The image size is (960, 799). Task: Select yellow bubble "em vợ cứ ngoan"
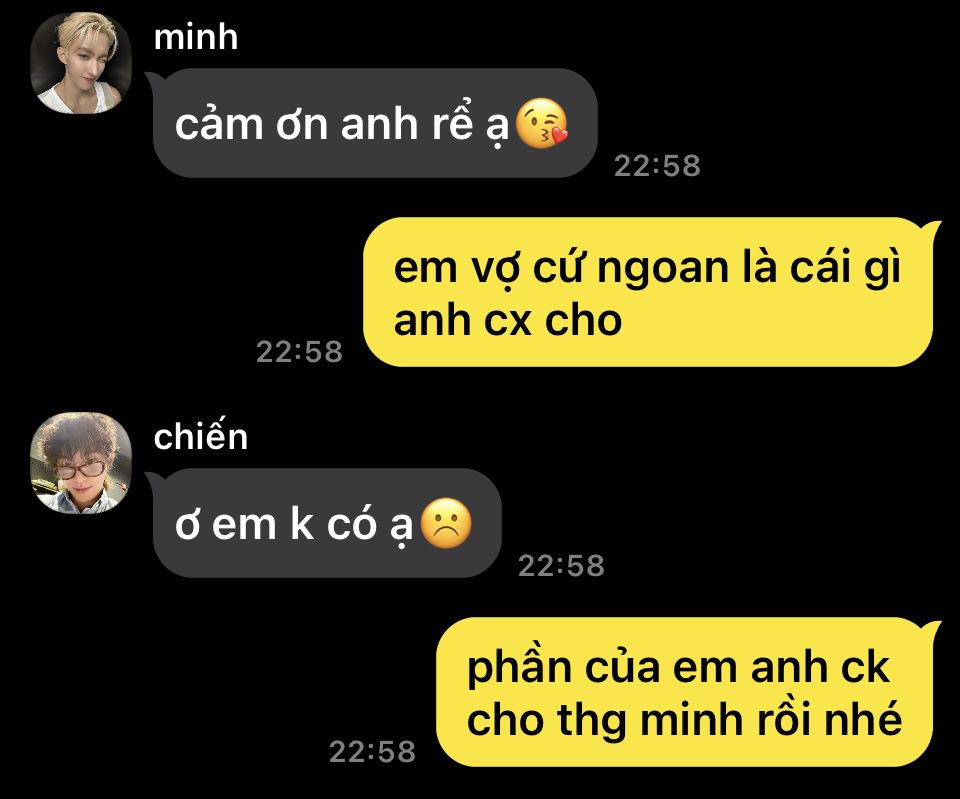tap(651, 292)
